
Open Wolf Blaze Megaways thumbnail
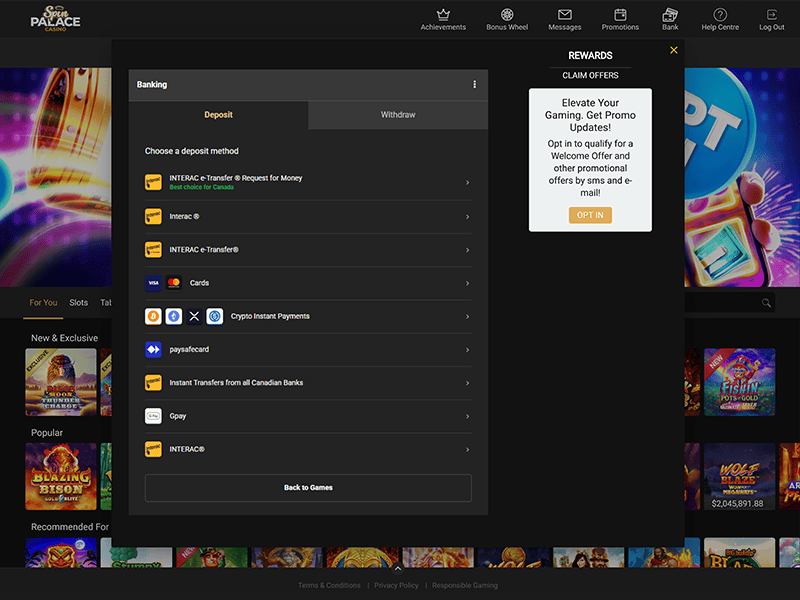tap(739, 477)
